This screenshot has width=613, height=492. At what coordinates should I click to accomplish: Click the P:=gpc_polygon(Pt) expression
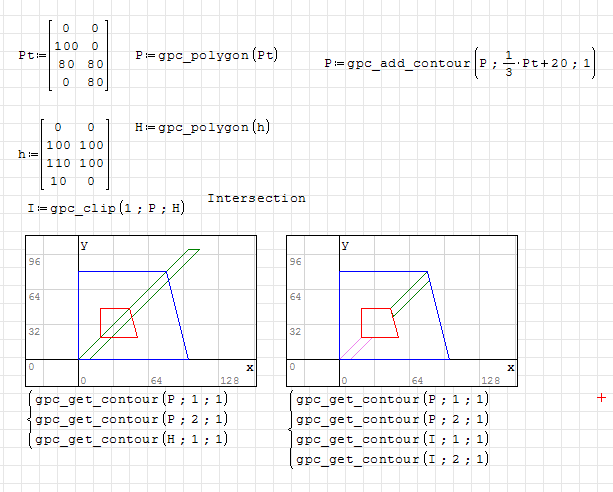(206, 55)
